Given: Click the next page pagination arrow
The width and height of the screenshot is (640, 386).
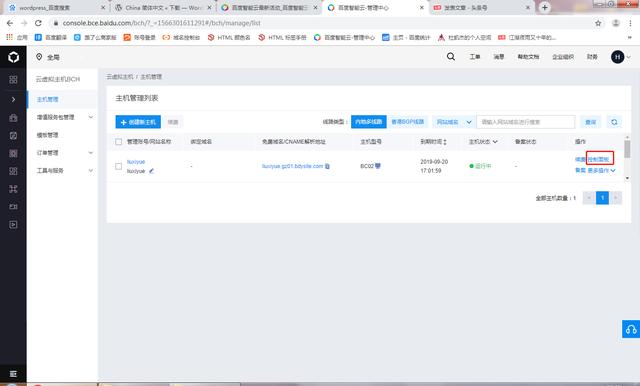Looking at the screenshot, I should tap(616, 198).
